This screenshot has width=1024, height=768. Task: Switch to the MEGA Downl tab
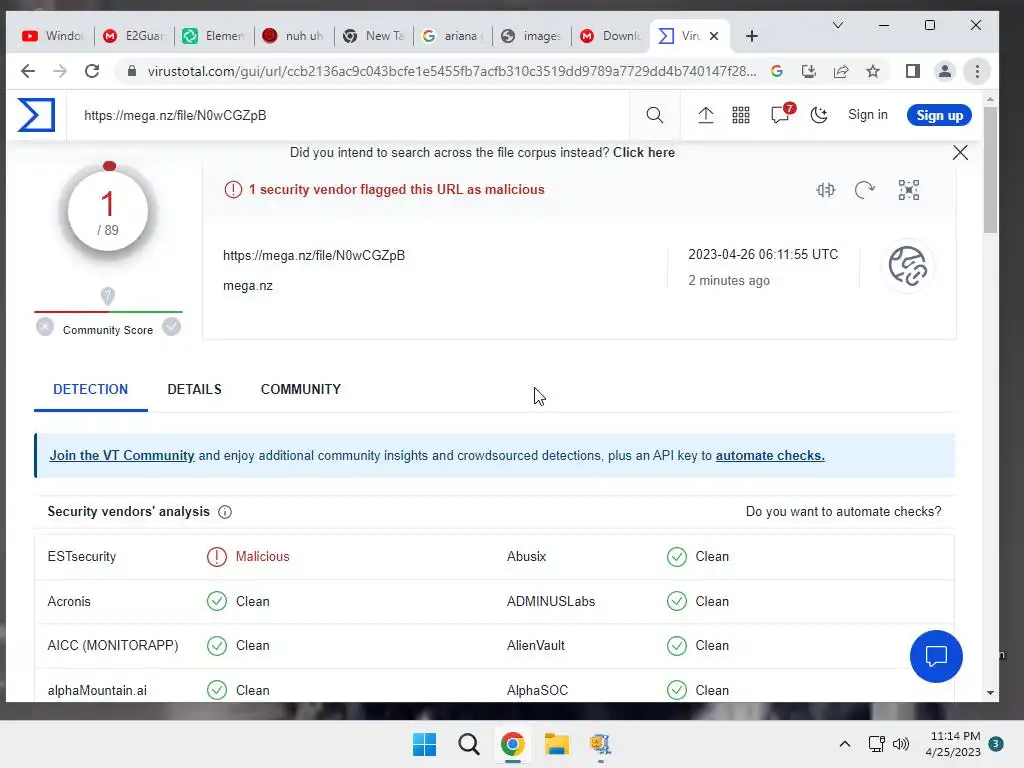611,36
